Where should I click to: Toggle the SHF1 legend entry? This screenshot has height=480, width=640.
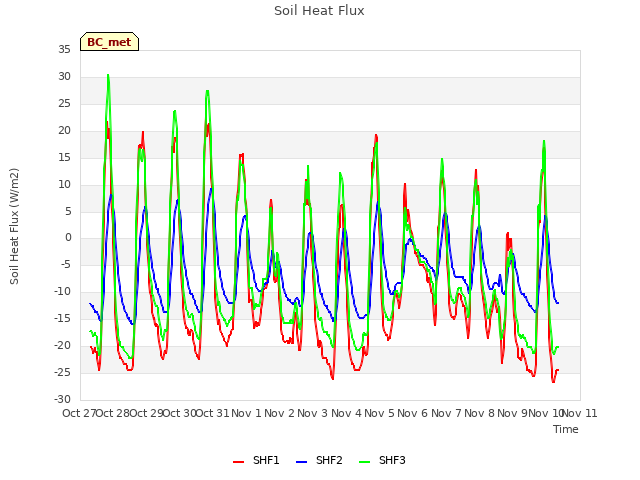pyautogui.click(x=256, y=460)
